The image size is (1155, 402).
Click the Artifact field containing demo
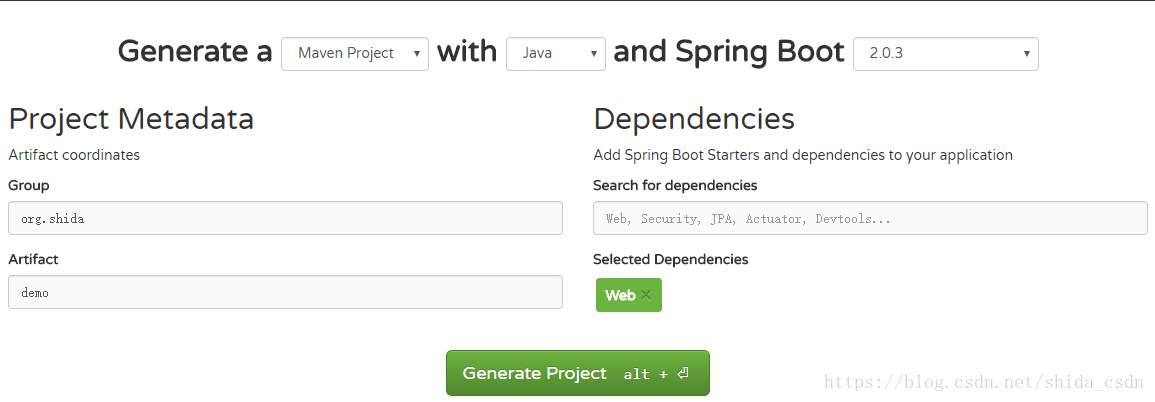[285, 292]
